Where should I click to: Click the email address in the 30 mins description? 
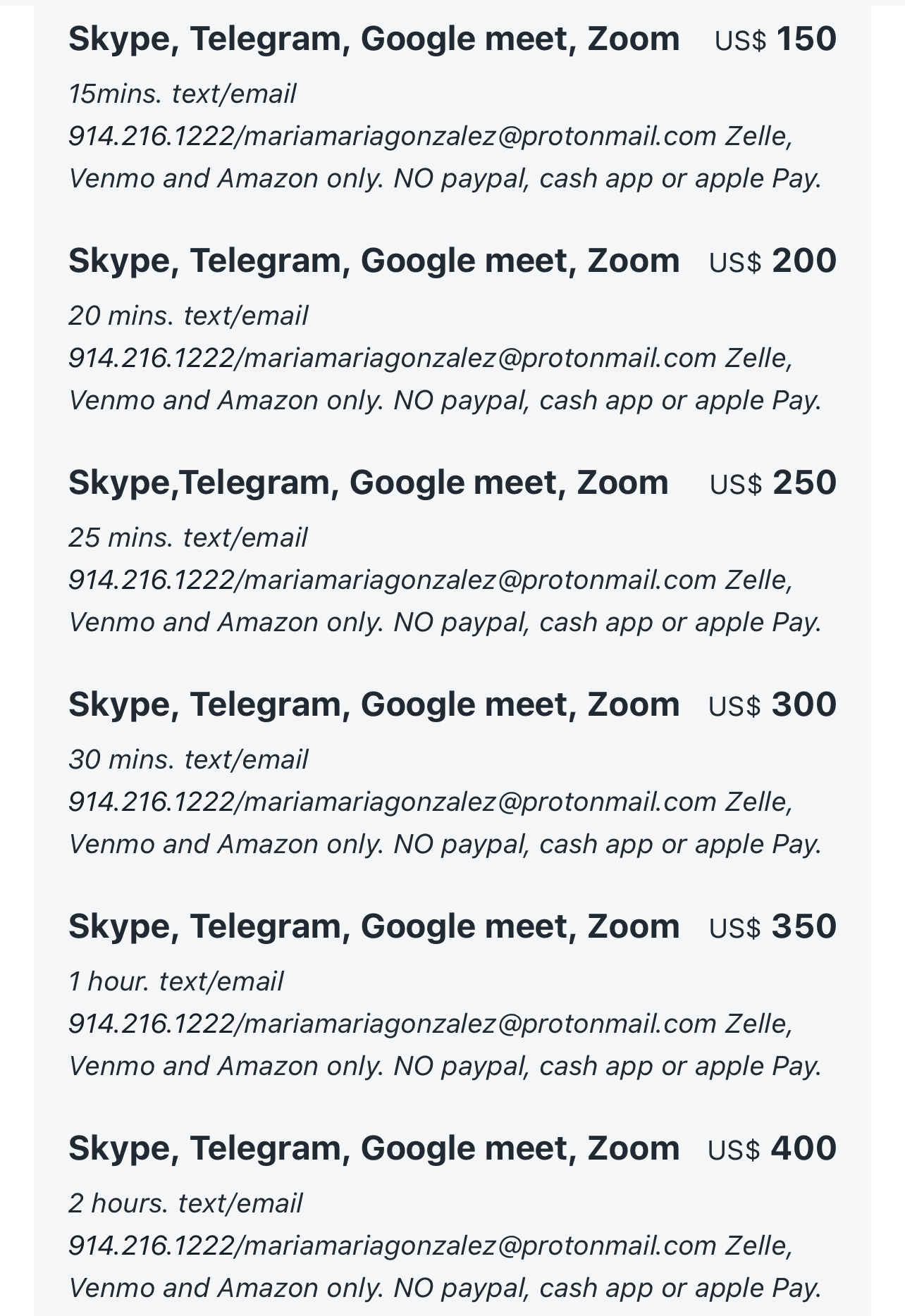(479, 802)
